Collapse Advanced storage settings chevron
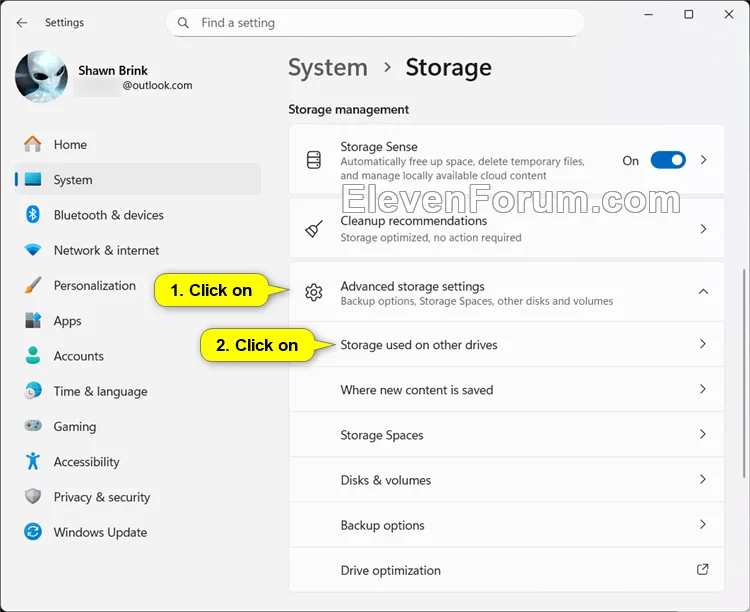 [x=703, y=291]
